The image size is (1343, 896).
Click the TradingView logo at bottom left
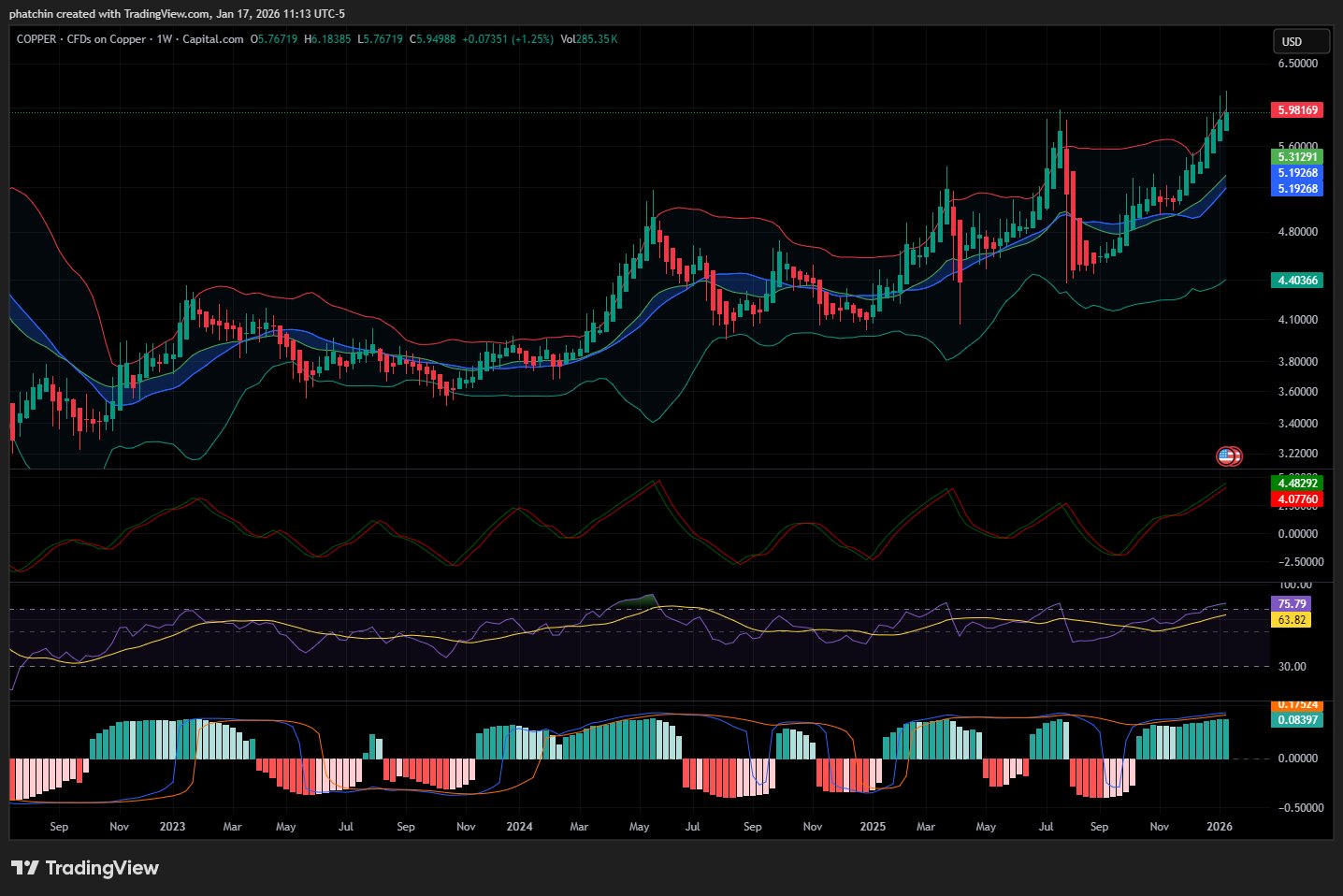click(x=85, y=868)
